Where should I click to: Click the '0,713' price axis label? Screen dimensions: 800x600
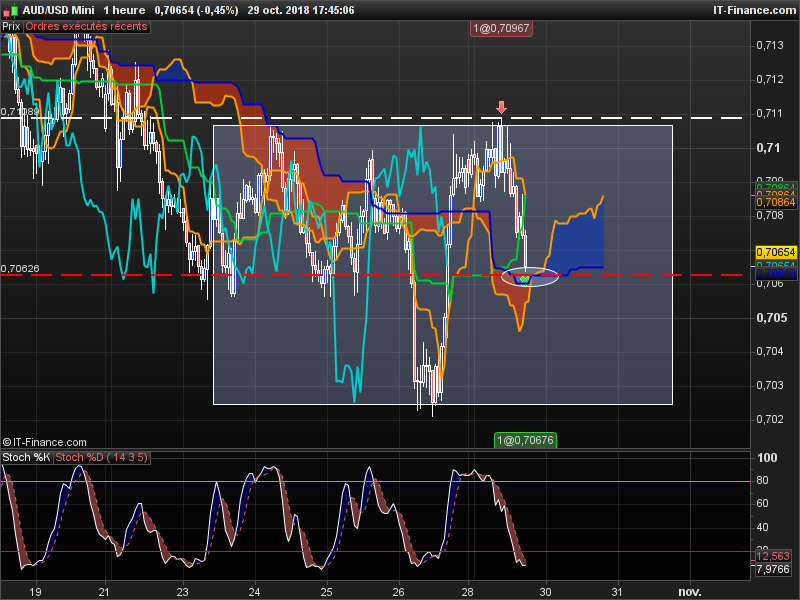tap(769, 45)
